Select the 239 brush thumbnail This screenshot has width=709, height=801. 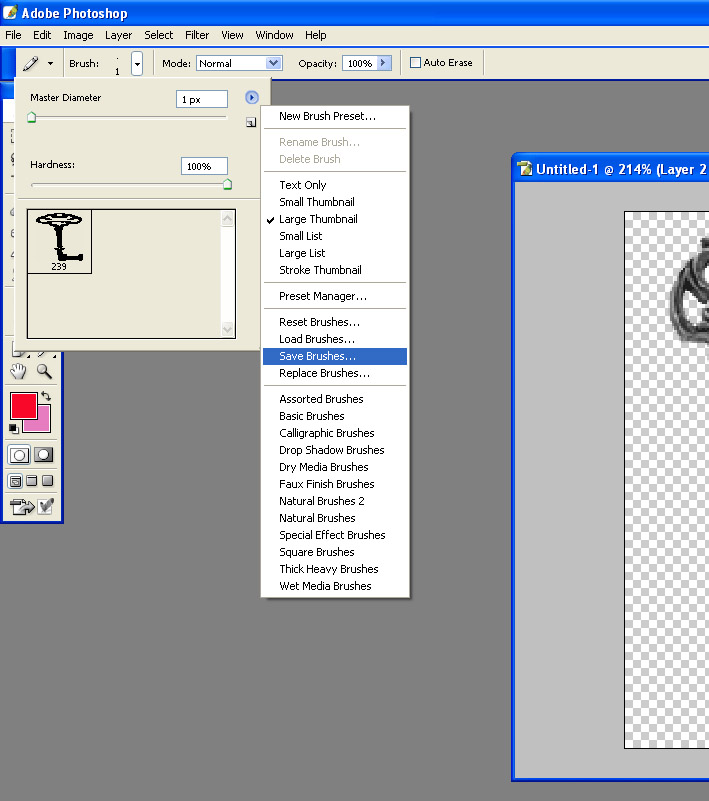point(59,241)
